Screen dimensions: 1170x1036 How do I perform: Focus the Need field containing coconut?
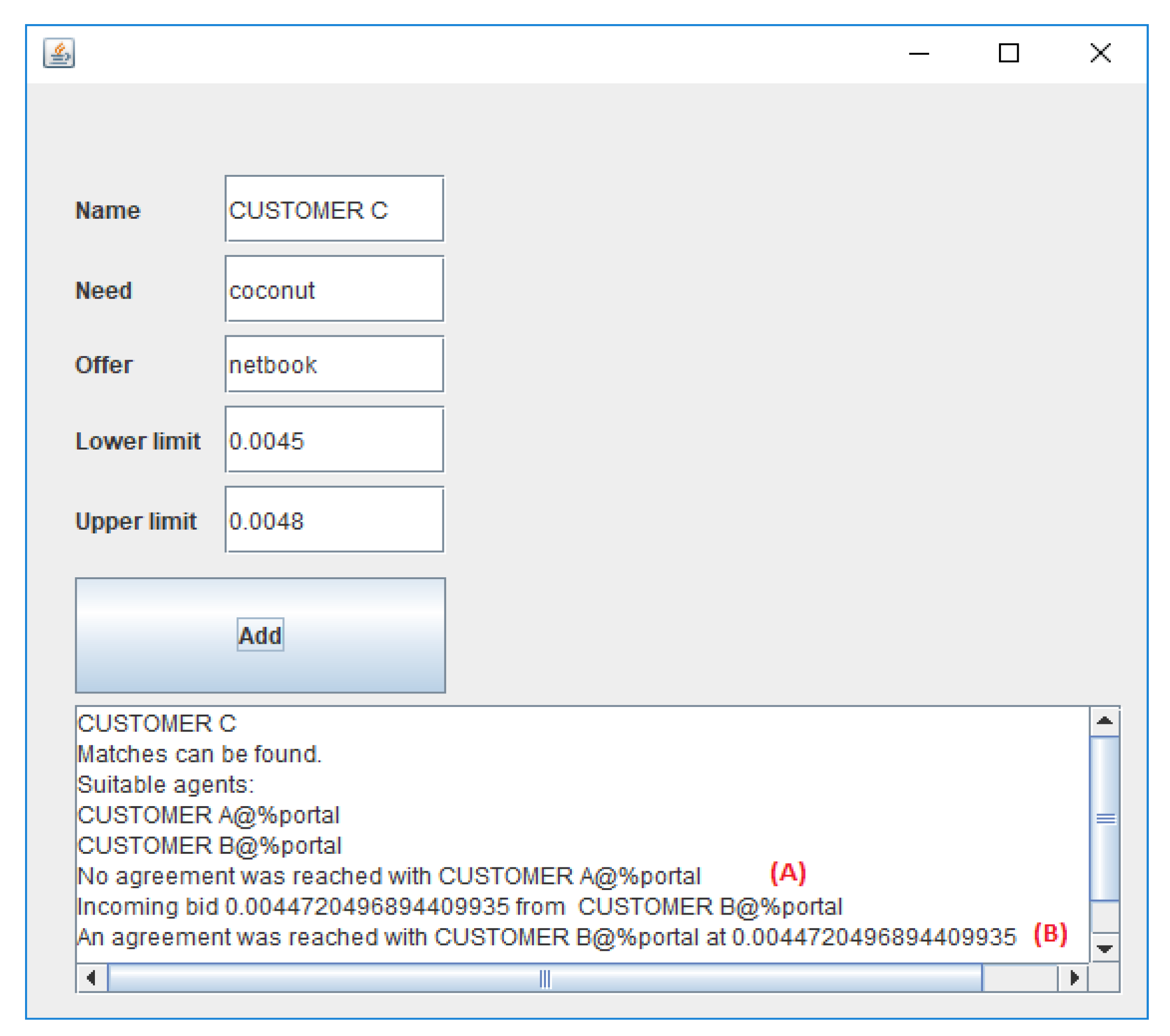(x=334, y=290)
